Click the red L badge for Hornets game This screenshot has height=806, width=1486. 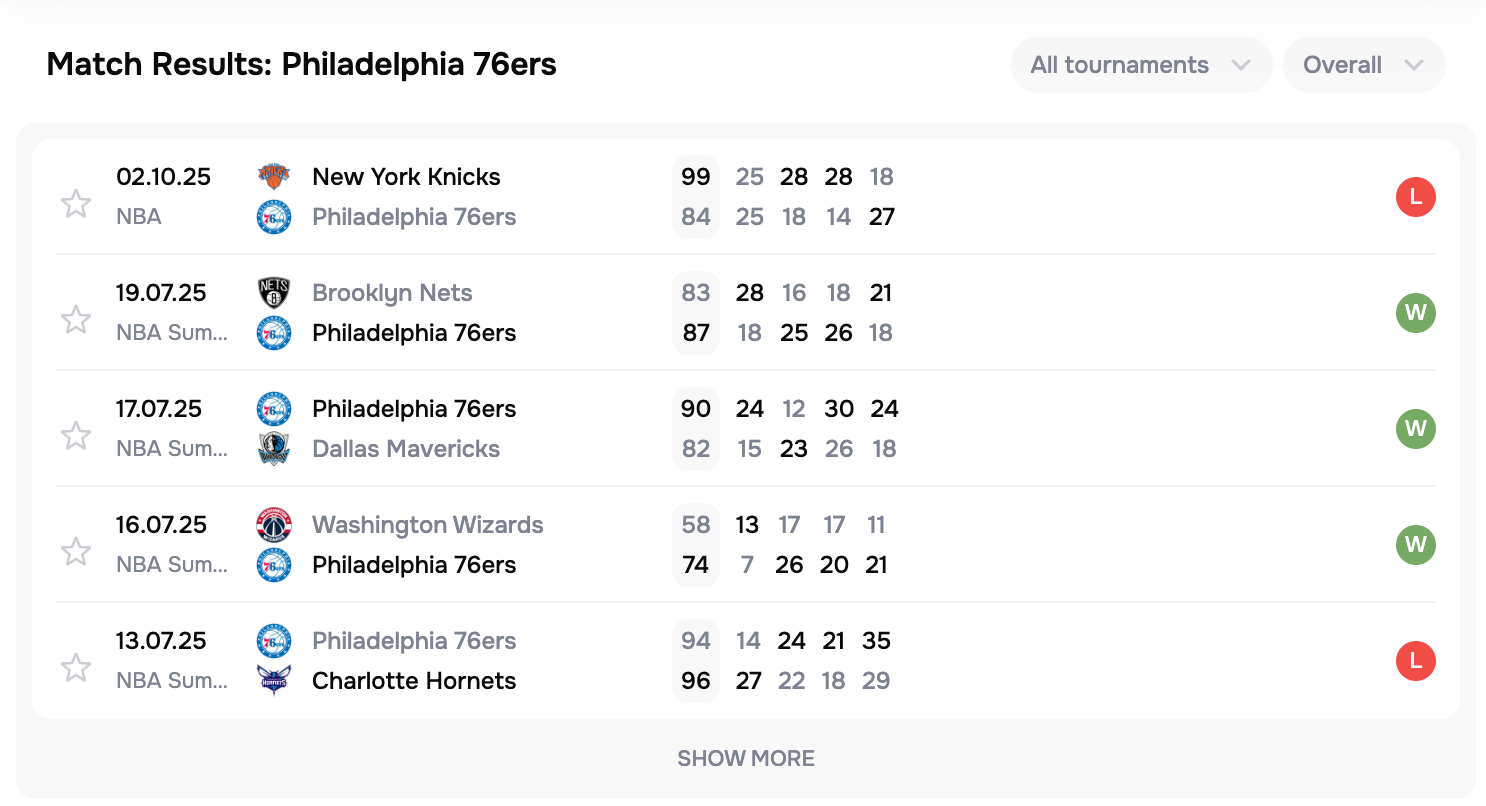click(1415, 661)
